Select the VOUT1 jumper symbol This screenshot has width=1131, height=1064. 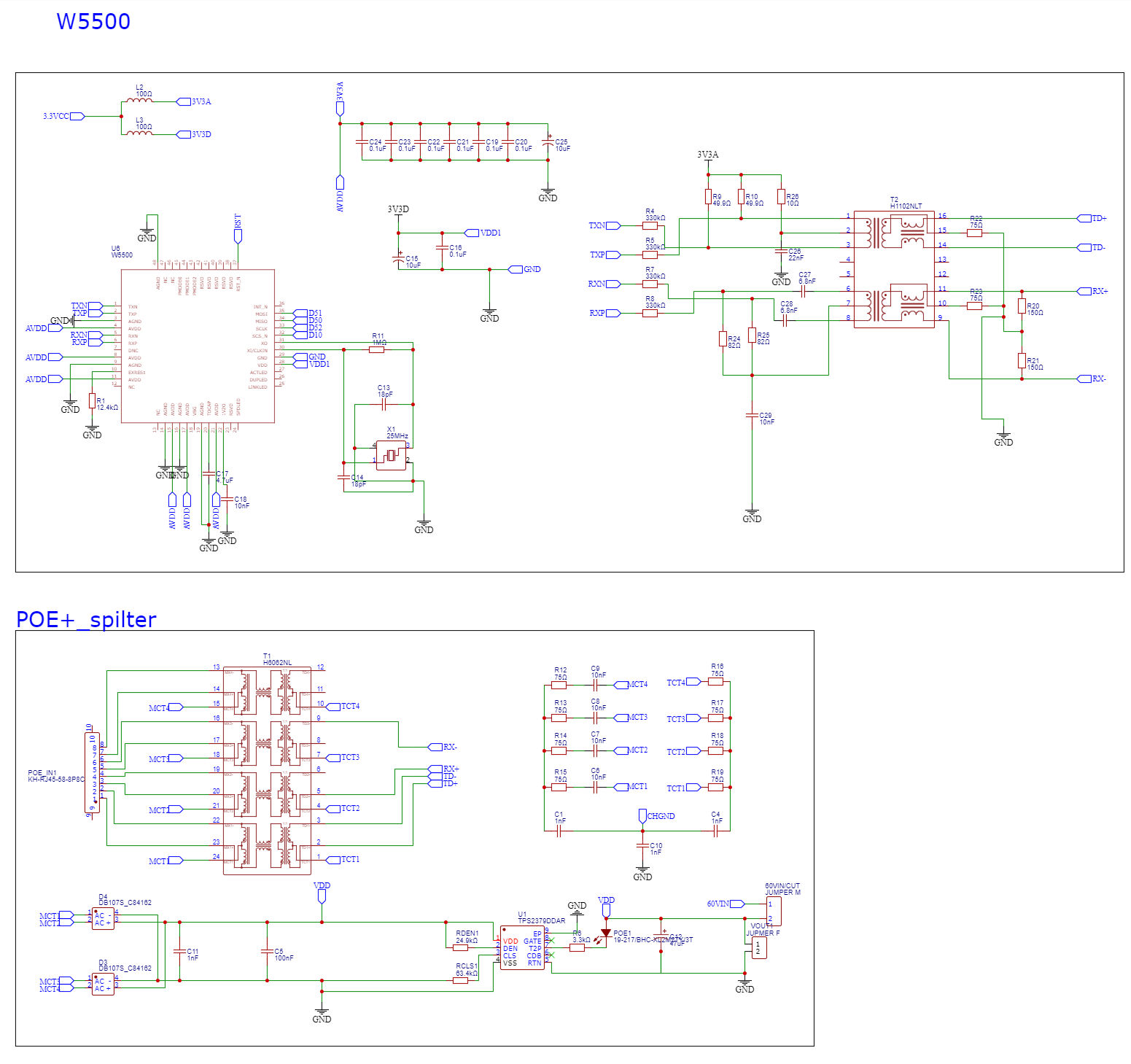(x=759, y=948)
